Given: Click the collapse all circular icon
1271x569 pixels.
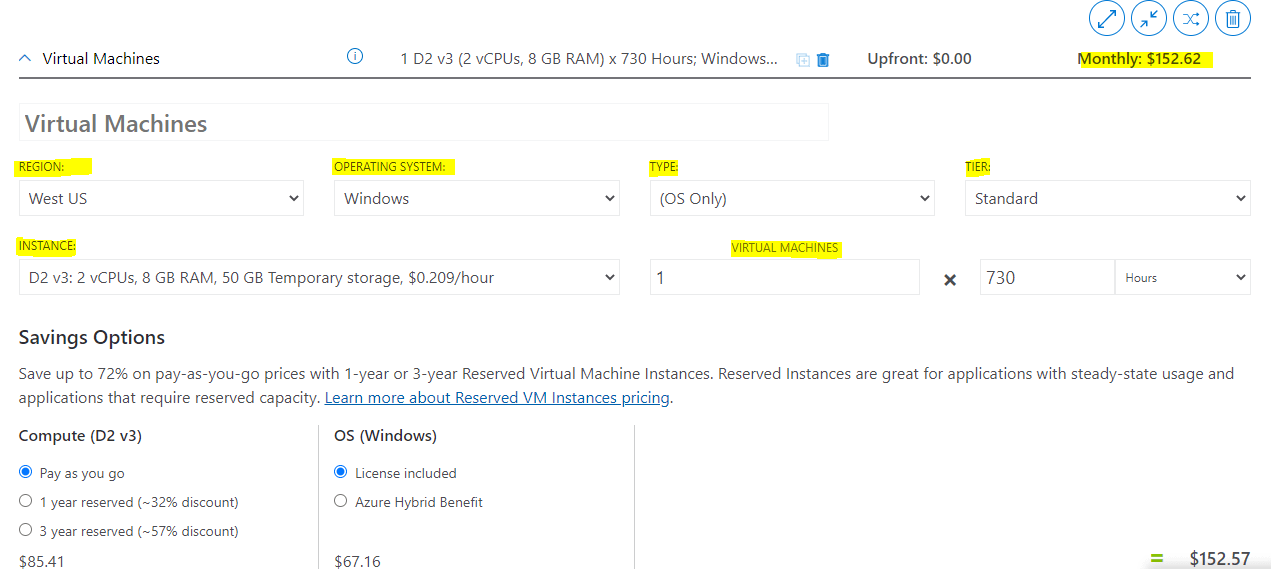Looking at the screenshot, I should tap(1149, 18).
